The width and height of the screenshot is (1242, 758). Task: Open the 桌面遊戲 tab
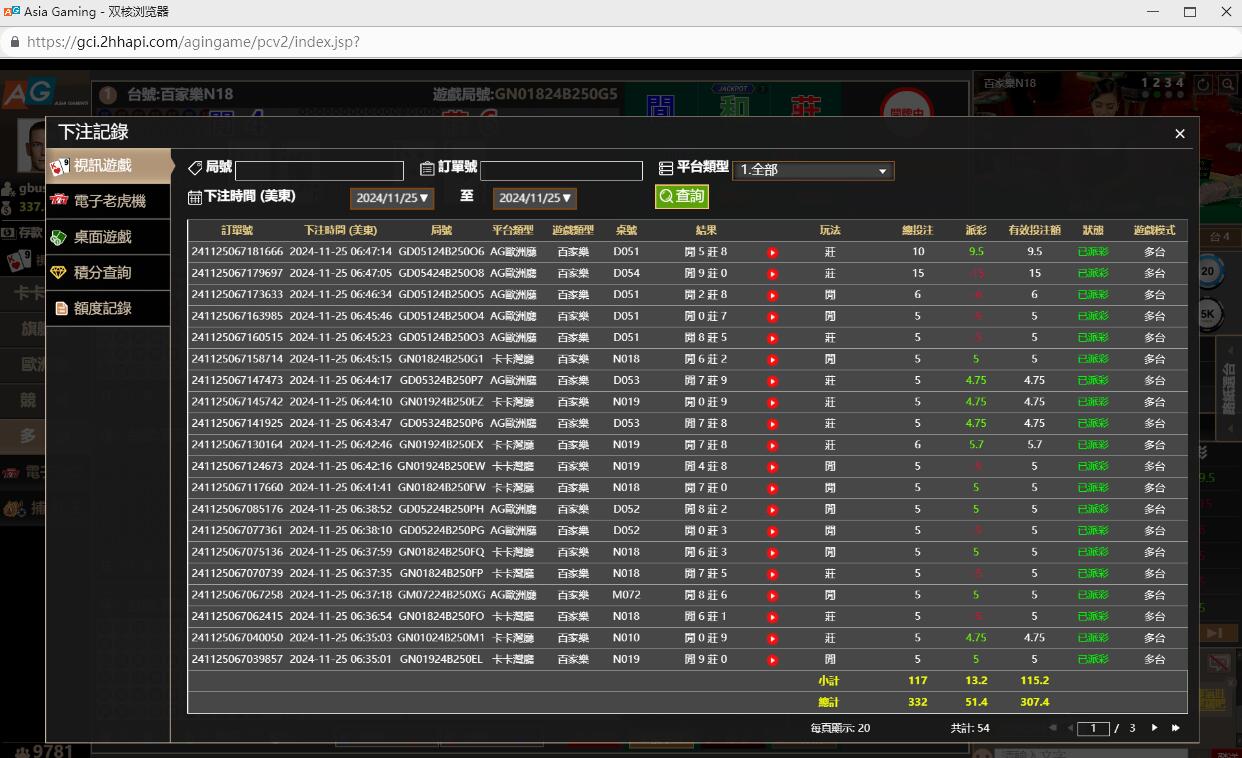click(103, 237)
